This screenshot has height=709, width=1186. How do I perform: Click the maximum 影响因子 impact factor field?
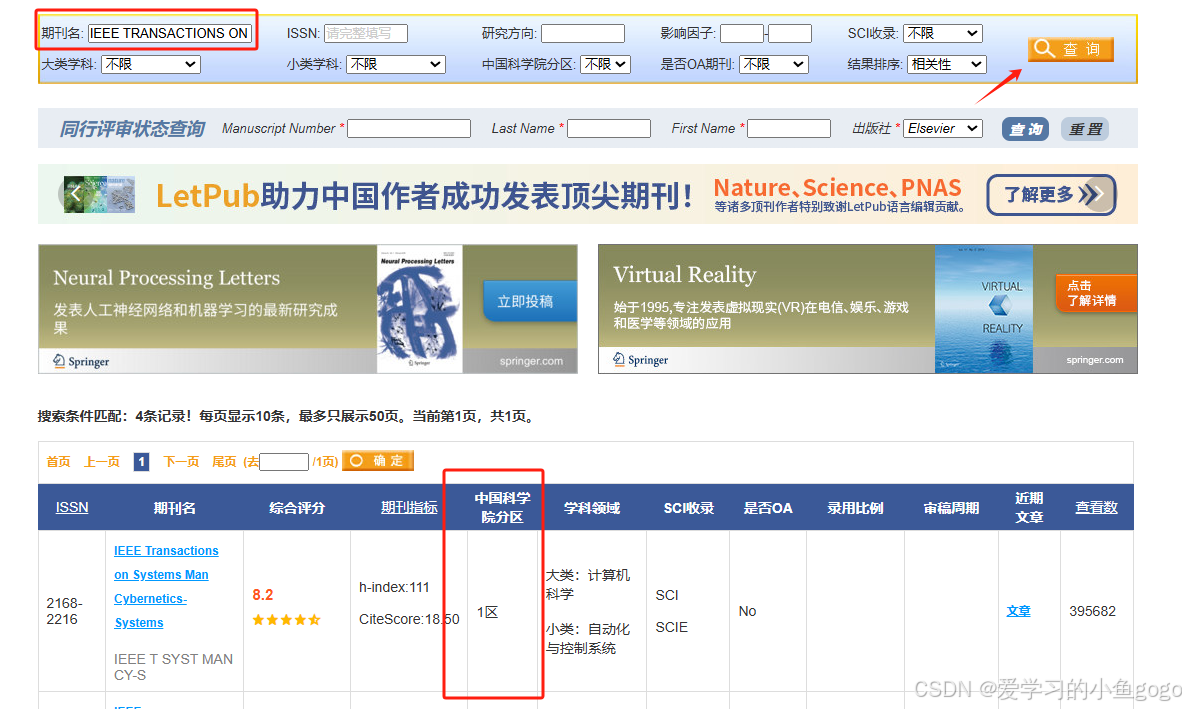[790, 33]
